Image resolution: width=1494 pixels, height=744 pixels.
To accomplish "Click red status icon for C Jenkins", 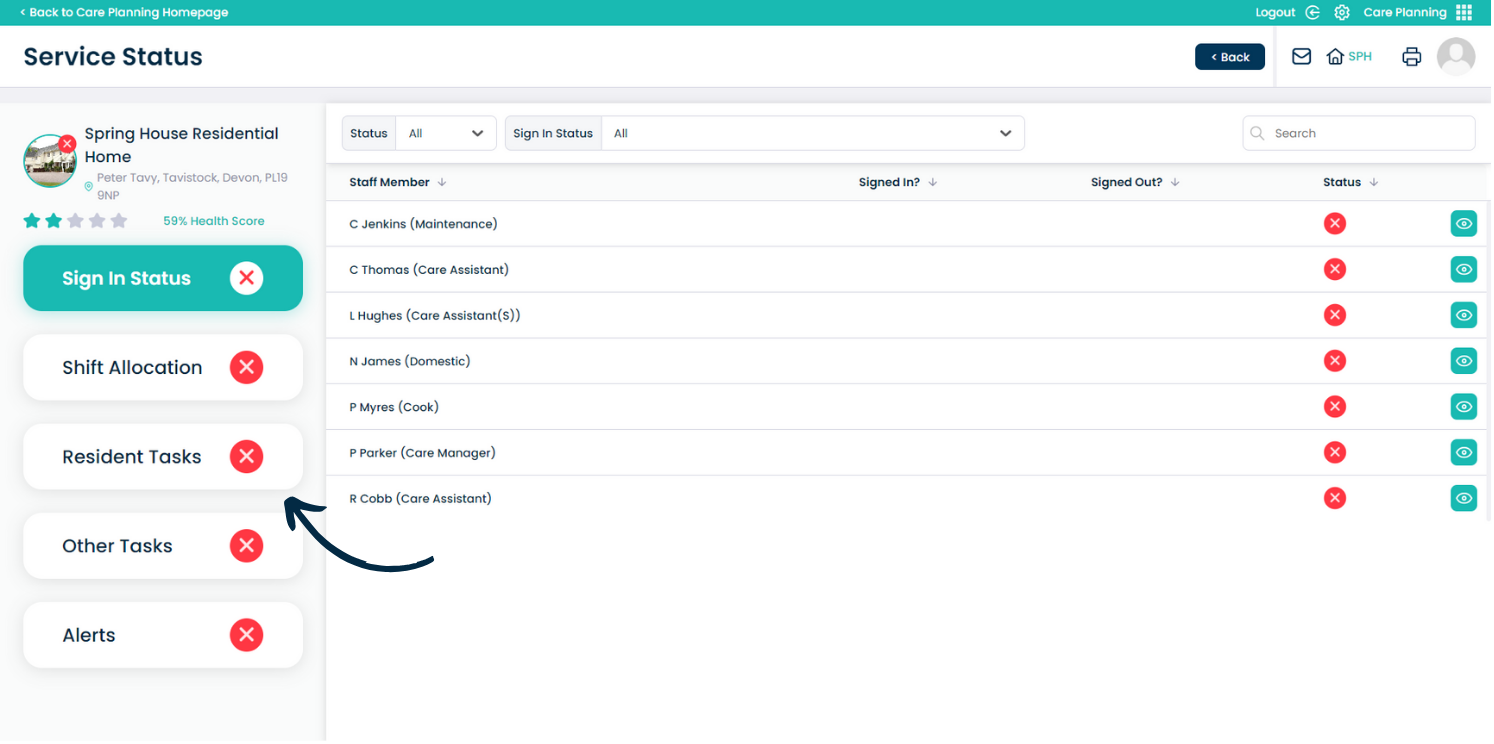I will click(1334, 224).
